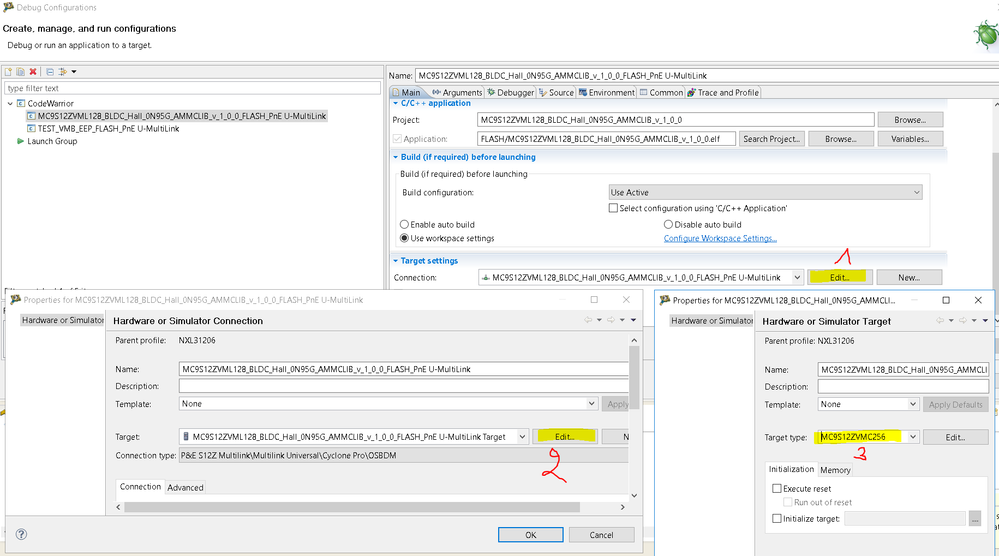Enable the Initialize target checkbox
This screenshot has height=556, width=999.
tap(777, 518)
